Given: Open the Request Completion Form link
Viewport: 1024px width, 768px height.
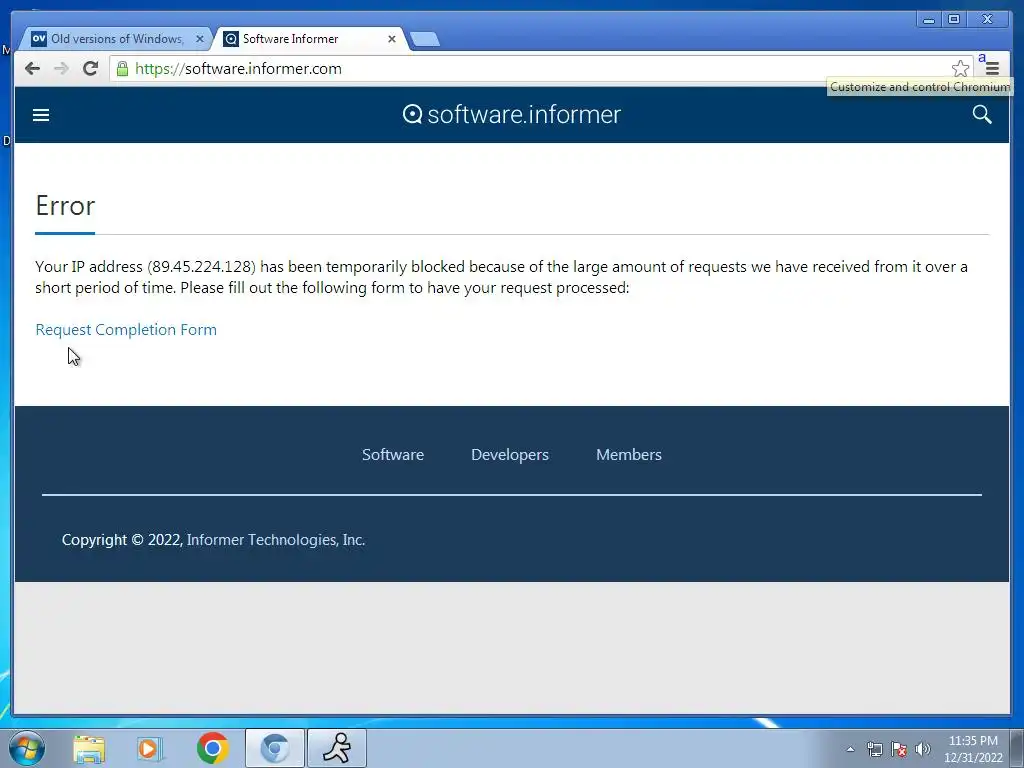Looking at the screenshot, I should tap(126, 330).
